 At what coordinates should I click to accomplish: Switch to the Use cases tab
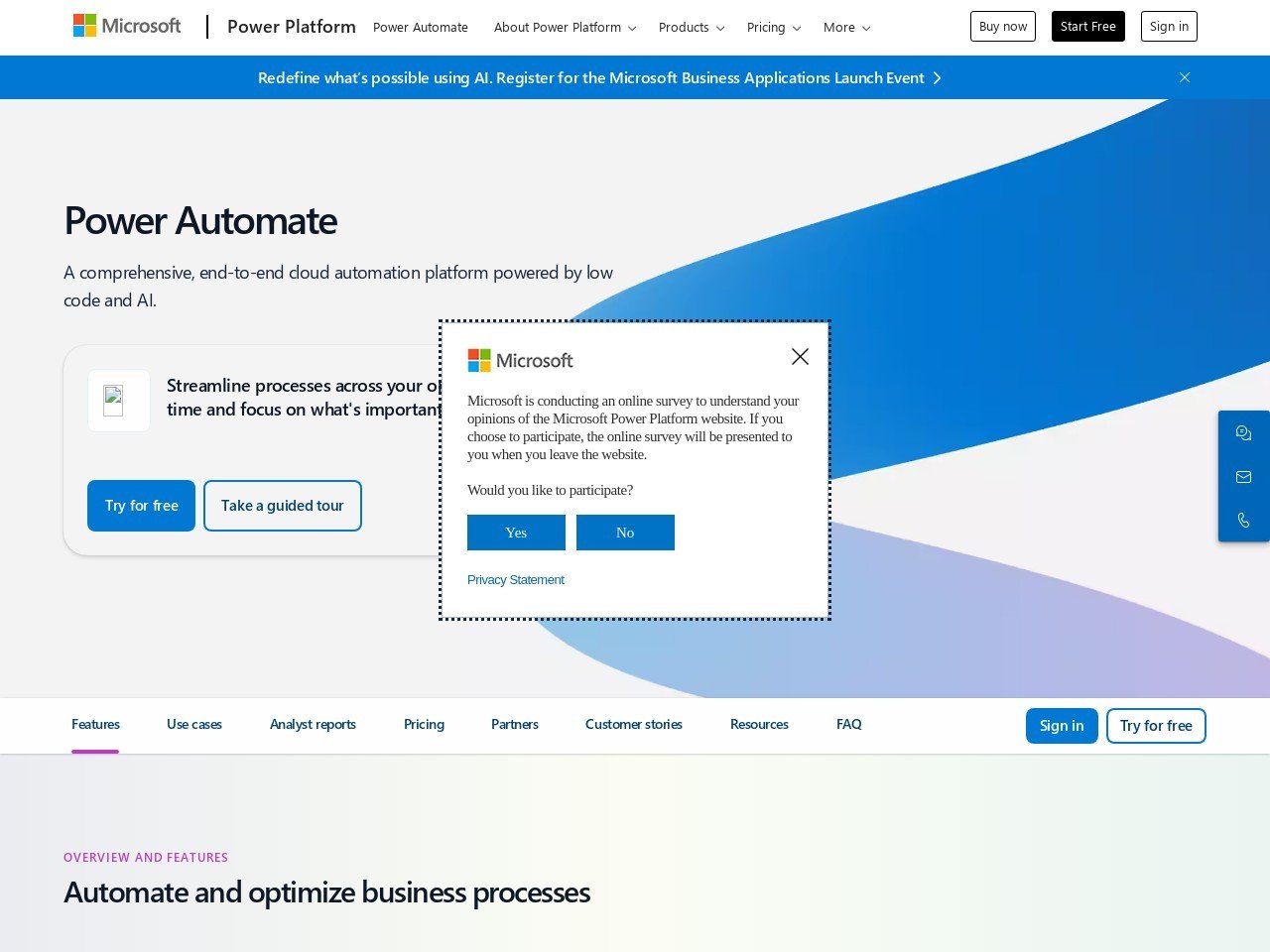click(x=194, y=725)
